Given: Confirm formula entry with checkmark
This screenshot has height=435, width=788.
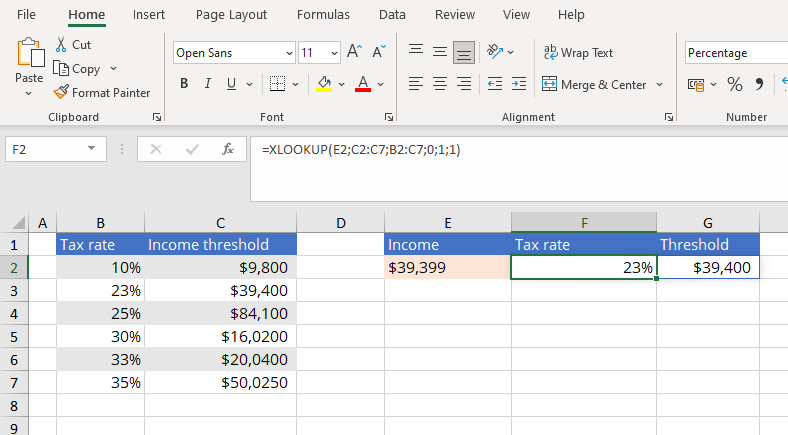Looking at the screenshot, I should pyautogui.click(x=192, y=149).
